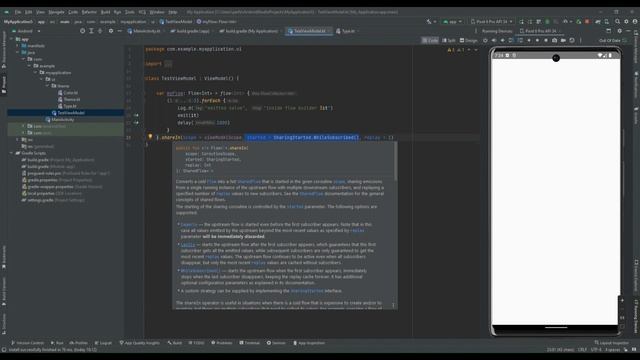Open the App Inspection tool window

click(309, 343)
